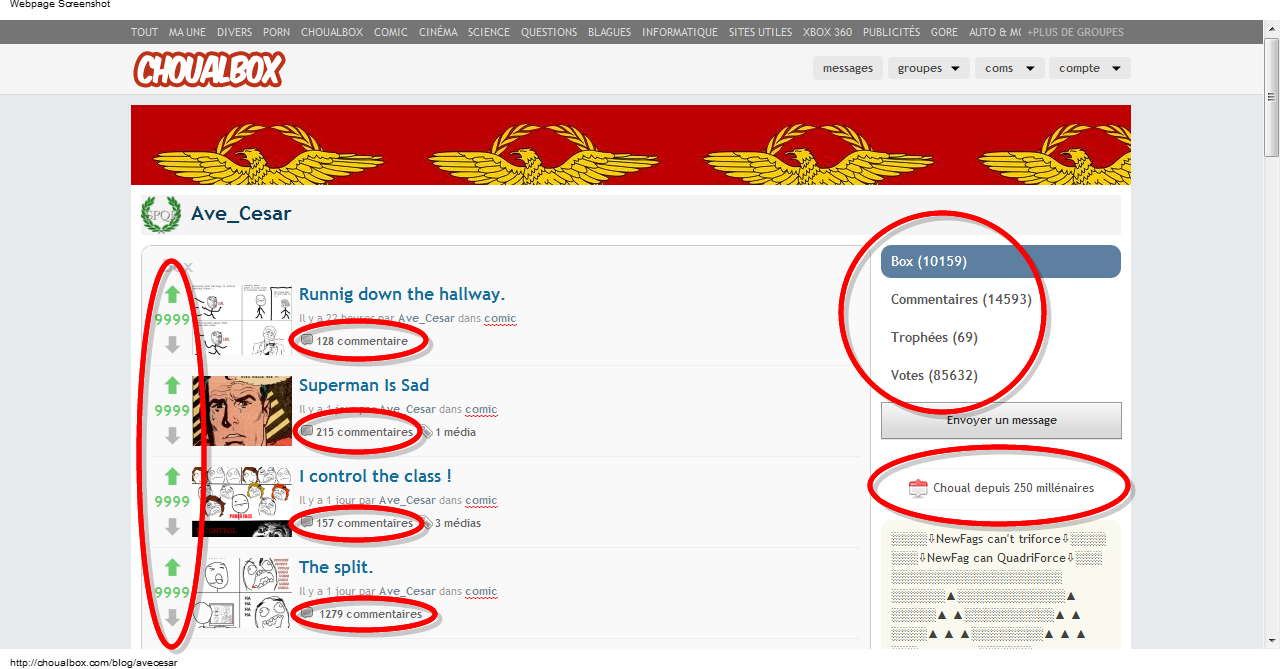Viewport: 1280px width, 669px height.
Task: Click the page vertical scrollbar thumb
Action: pos(1271,100)
